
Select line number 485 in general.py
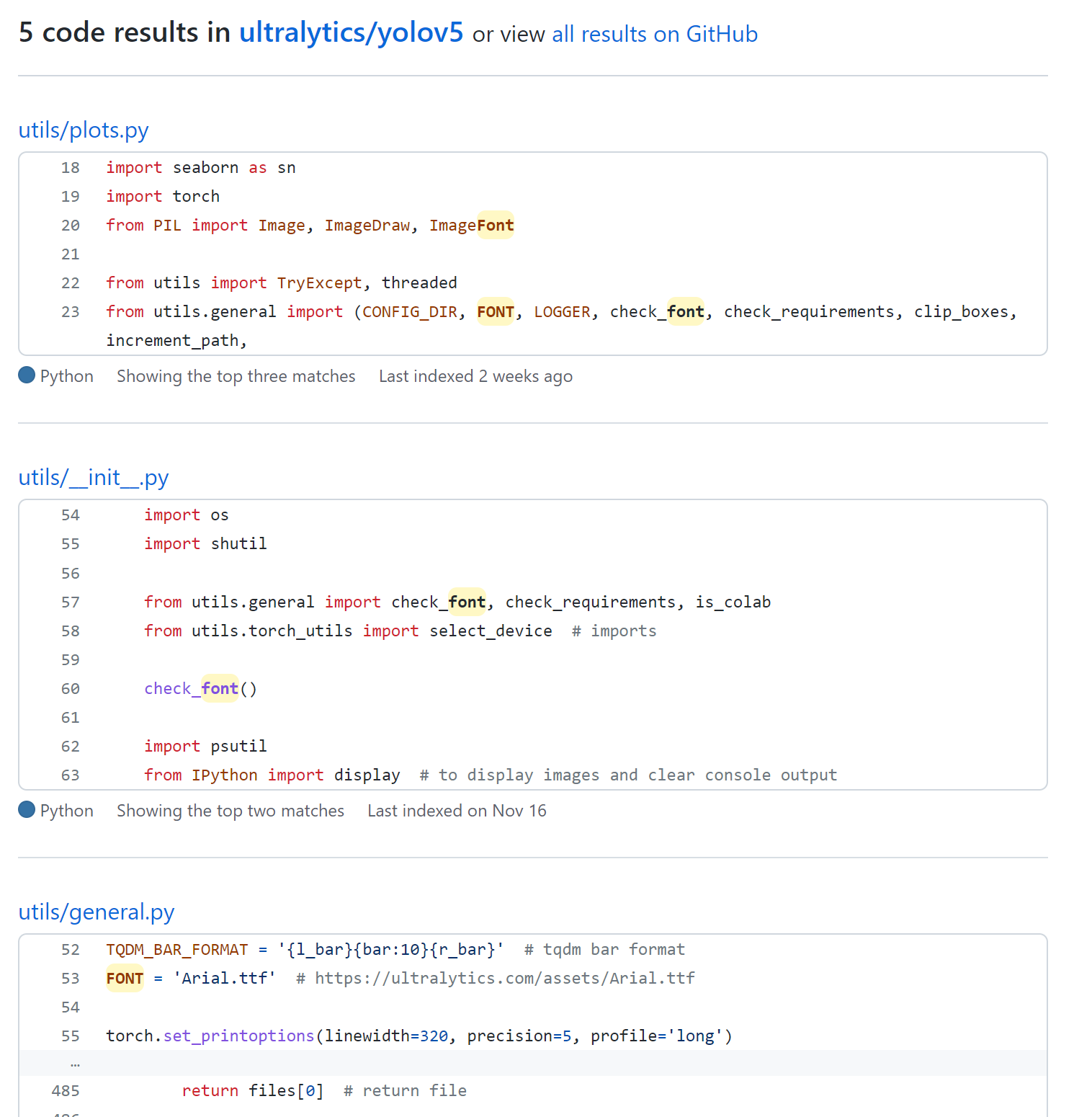tap(64, 1090)
